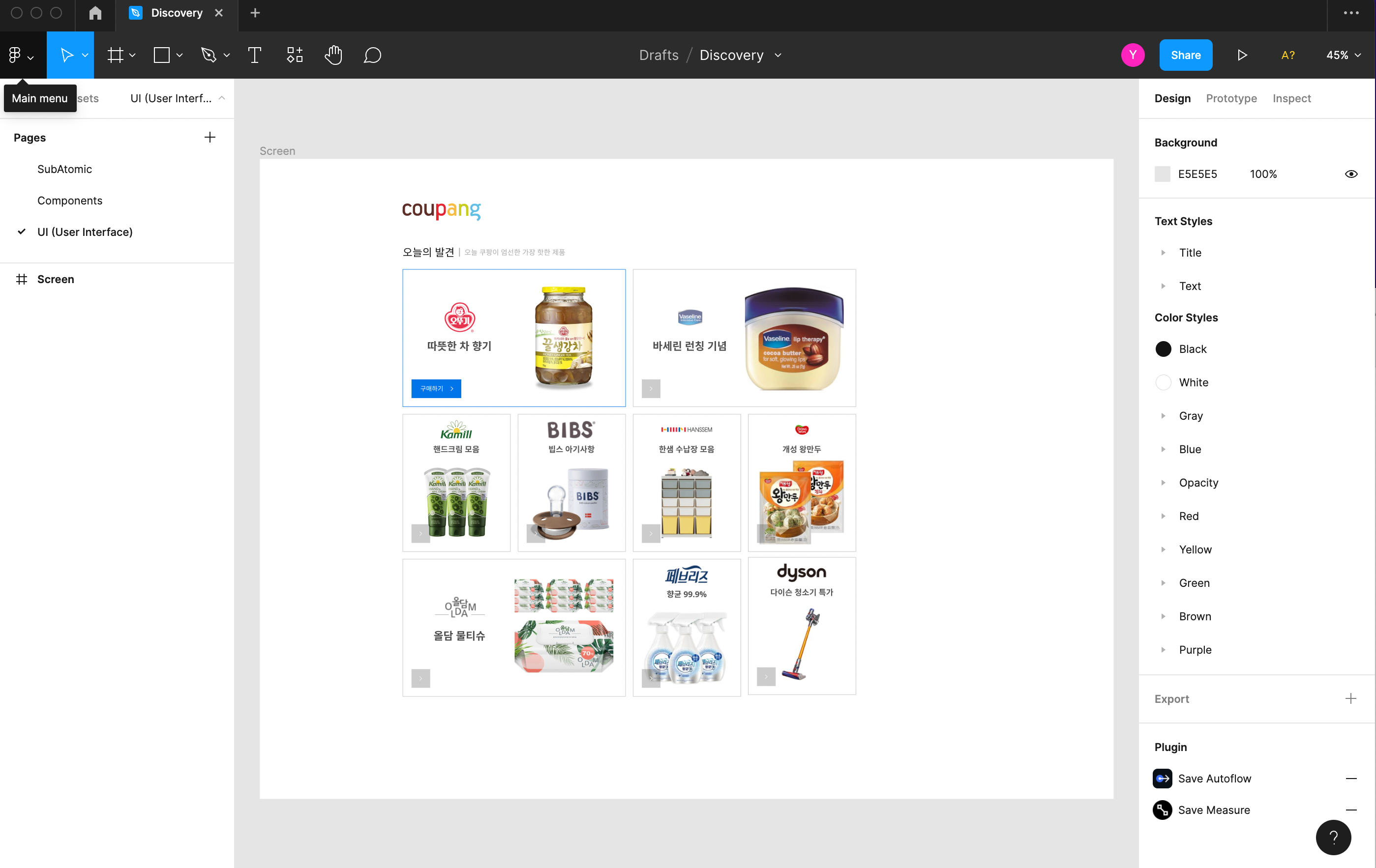Remove the Save Autoflow plugin entry
The height and width of the screenshot is (868, 1376).
pos(1351,779)
